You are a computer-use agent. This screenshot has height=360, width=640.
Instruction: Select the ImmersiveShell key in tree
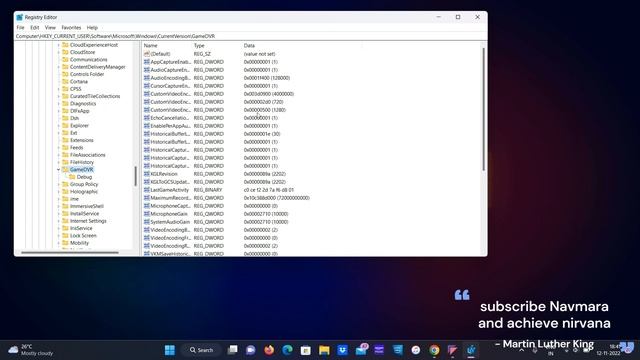tap(87, 206)
